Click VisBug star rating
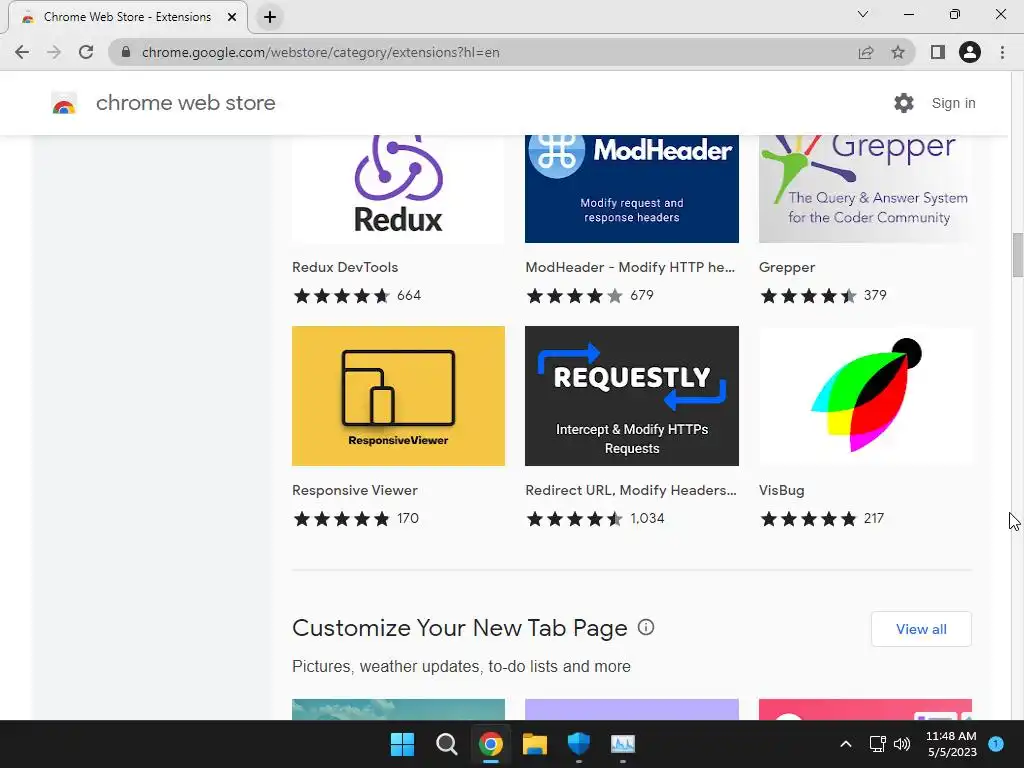 [x=808, y=519]
